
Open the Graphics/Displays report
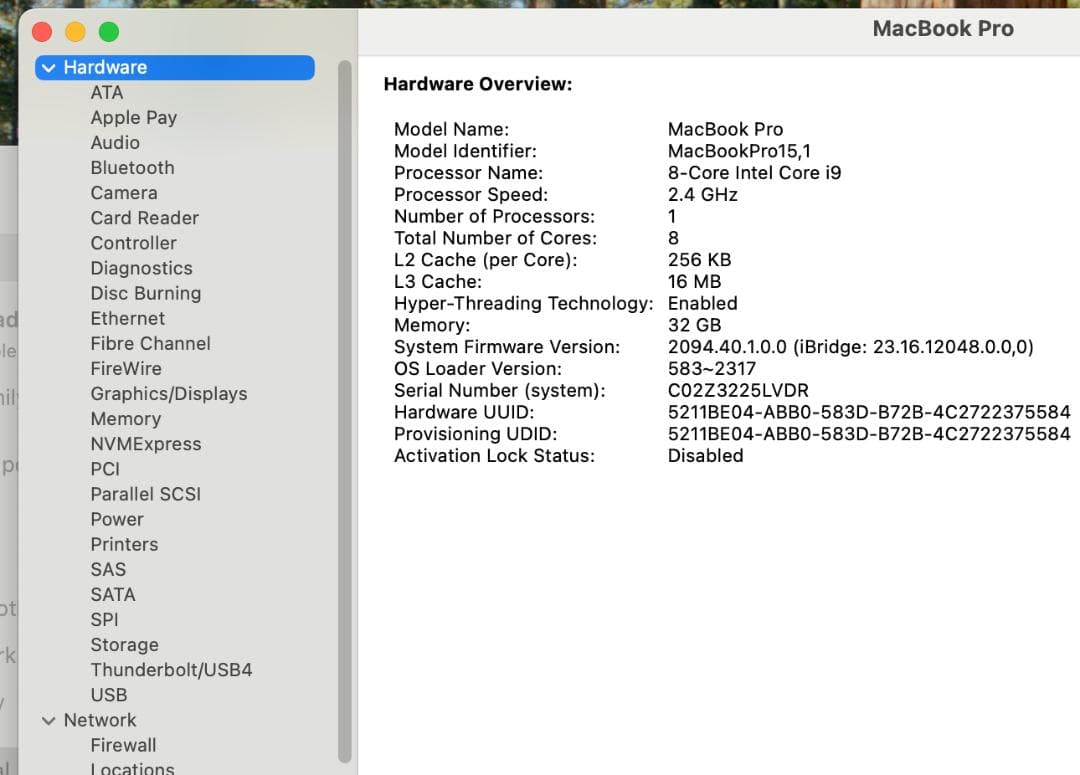click(x=168, y=394)
